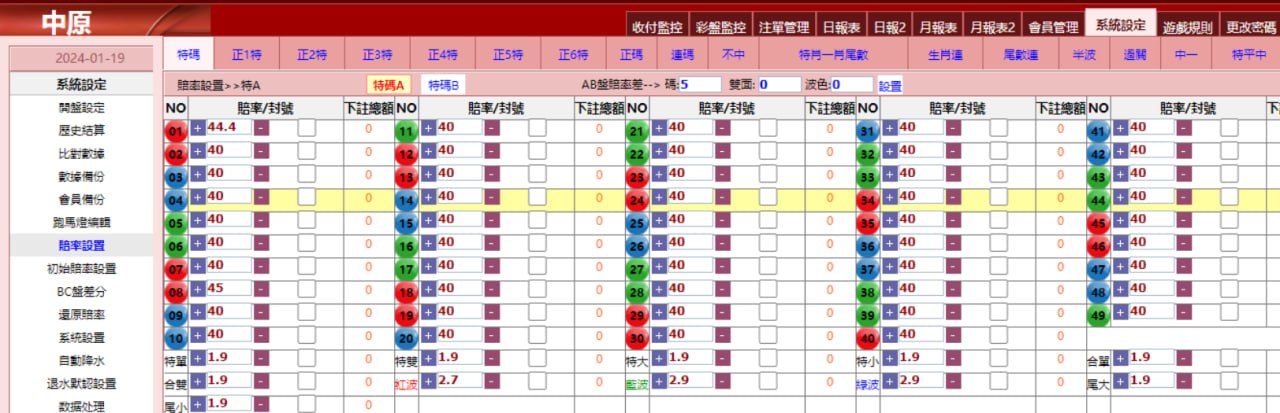
Task: Tick the checkbox in number 25 row
Action: coord(767,219)
